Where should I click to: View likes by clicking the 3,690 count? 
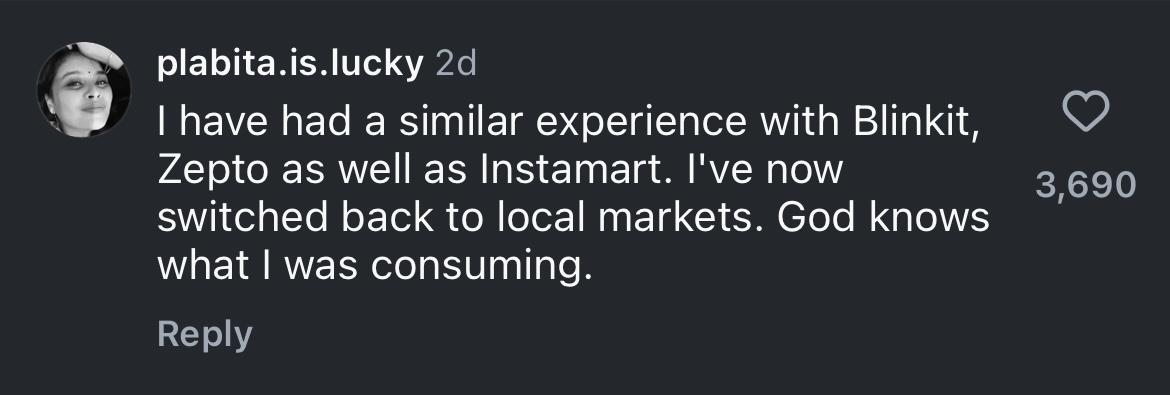(1086, 184)
